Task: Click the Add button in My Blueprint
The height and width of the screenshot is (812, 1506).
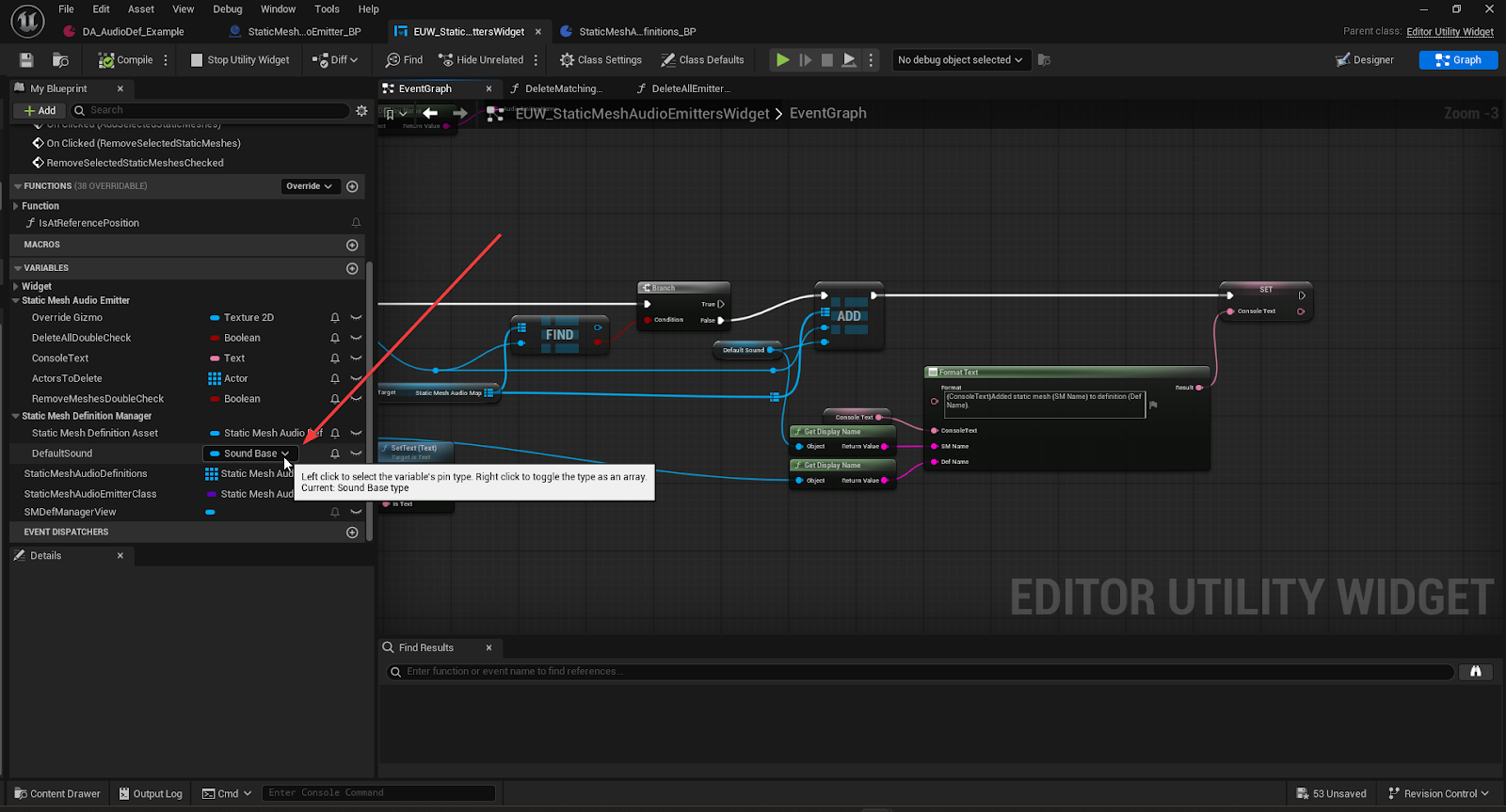Action: point(40,110)
